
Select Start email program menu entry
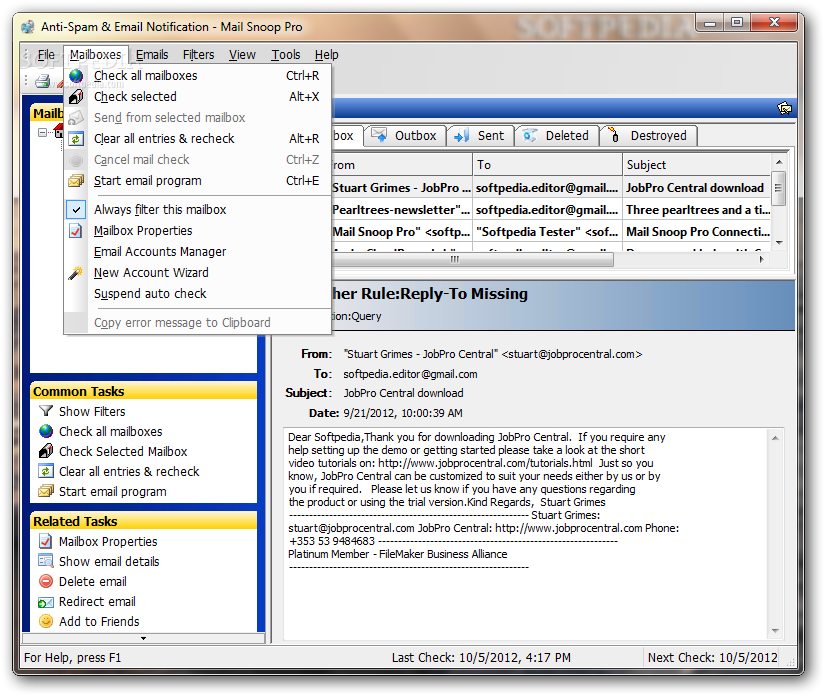198,181
